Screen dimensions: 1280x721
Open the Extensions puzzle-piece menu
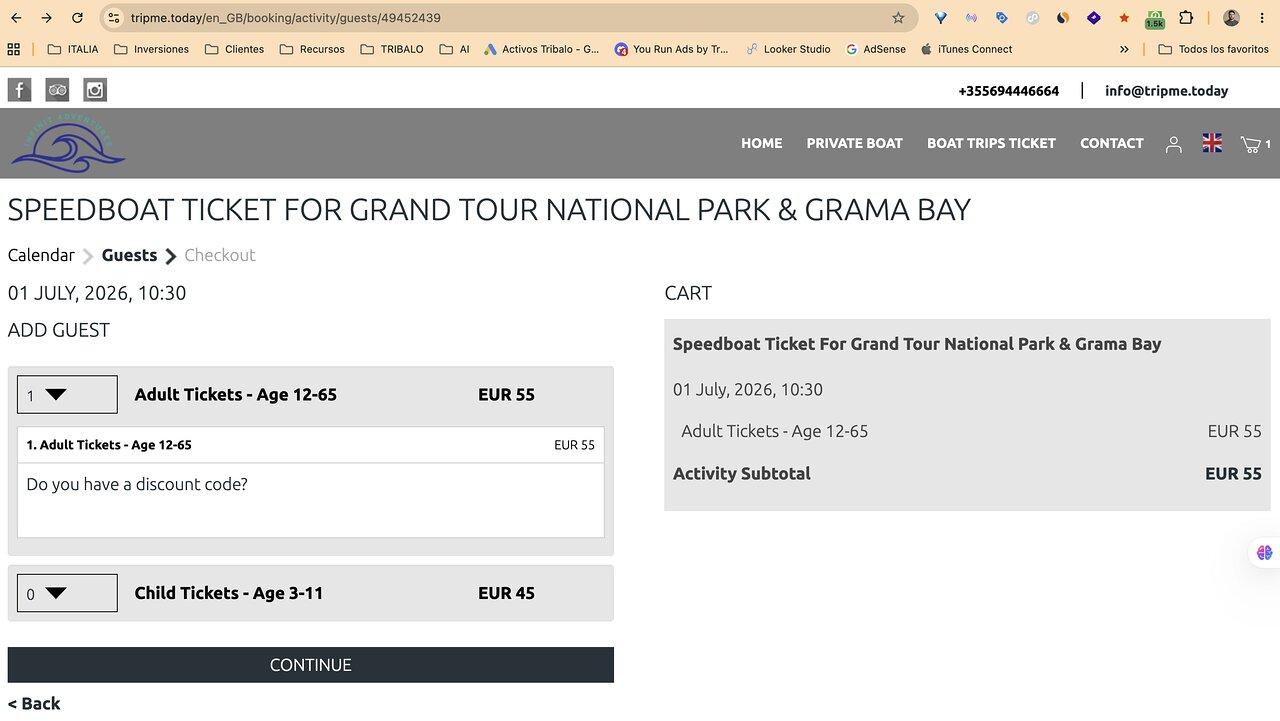click(1186, 18)
